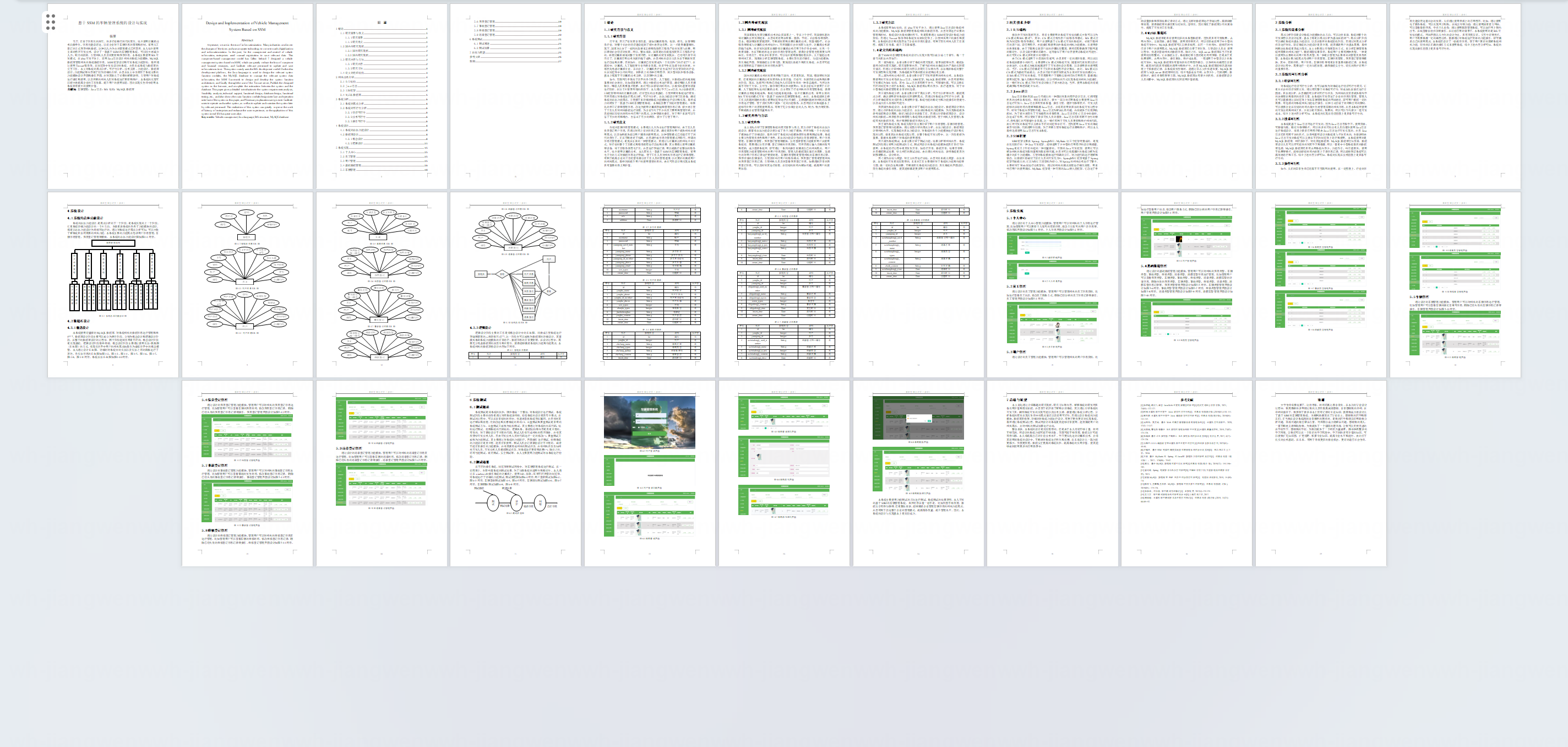Open the chapter 5 系统实现 page thumbnail
This screenshot has height=747, width=1568.
click(1053, 285)
